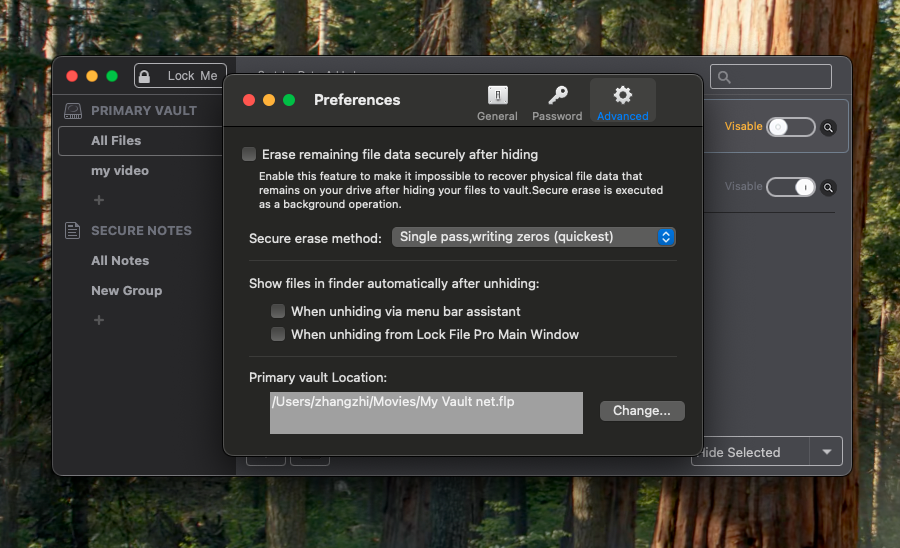
Task: Open the Hide Selected dropdown arrow
Action: [x=827, y=452]
